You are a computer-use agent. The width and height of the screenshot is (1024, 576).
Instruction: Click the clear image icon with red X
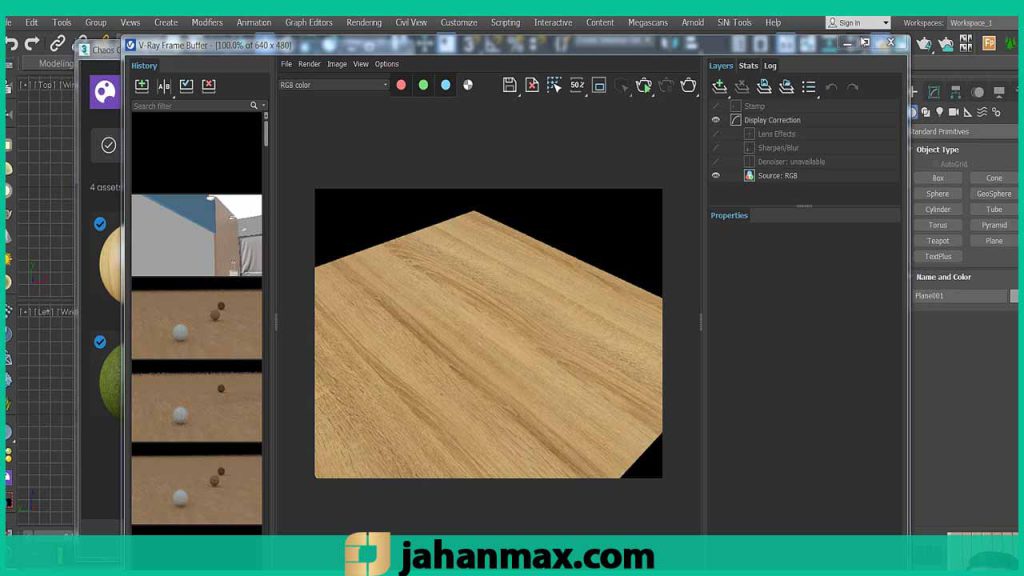coord(532,86)
